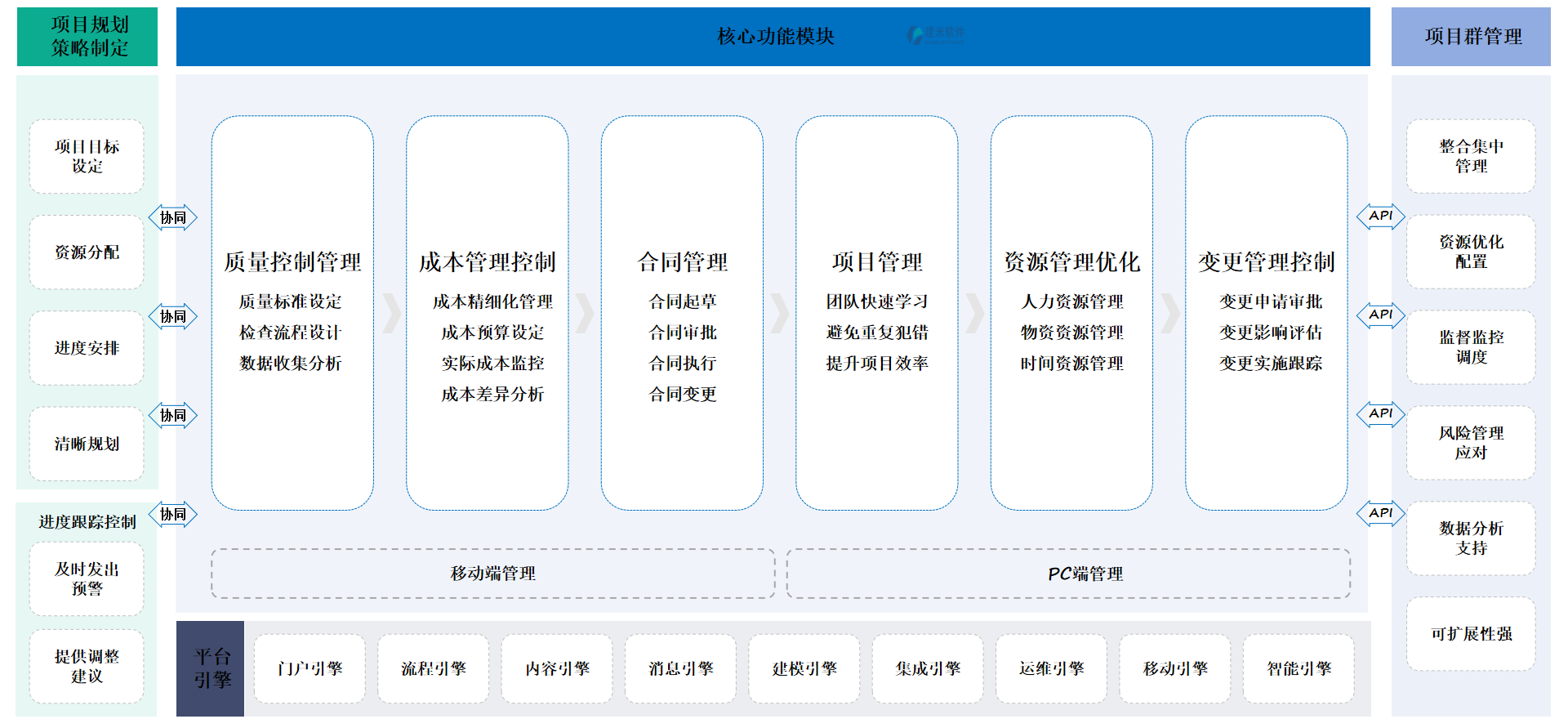This screenshot has height=719, width=1568.
Task: Click 成本预算设定 item
Action: tap(492, 333)
